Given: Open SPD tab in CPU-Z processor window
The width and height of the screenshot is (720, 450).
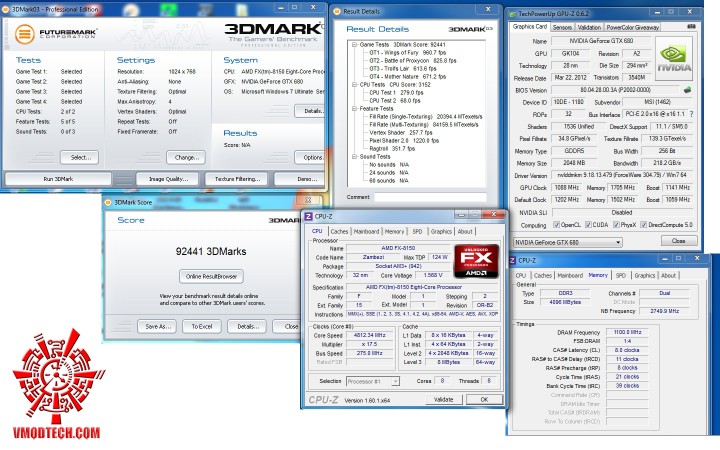Looking at the screenshot, I should coord(417,231).
